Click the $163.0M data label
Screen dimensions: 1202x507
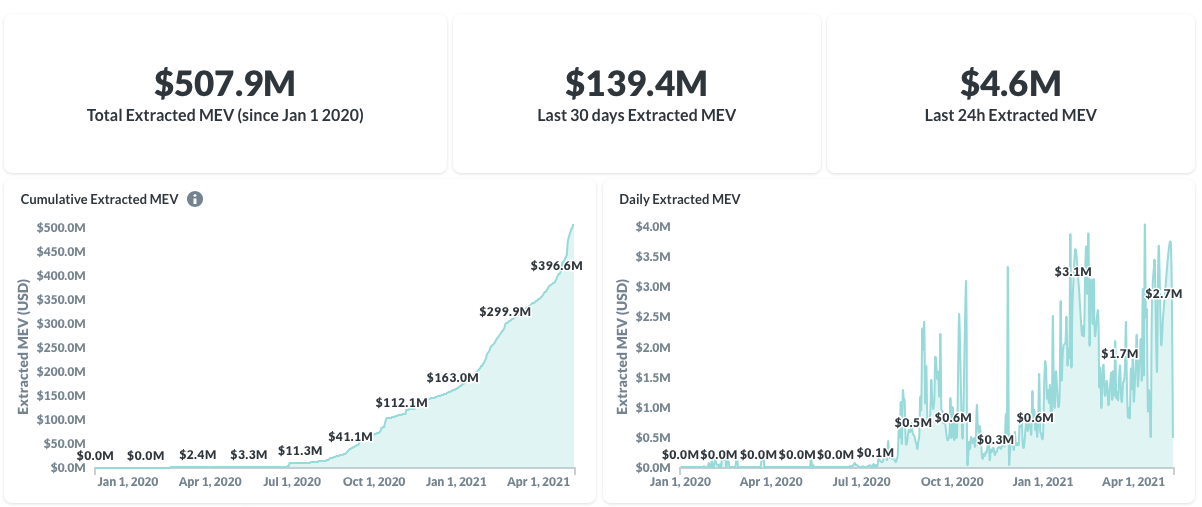point(453,378)
